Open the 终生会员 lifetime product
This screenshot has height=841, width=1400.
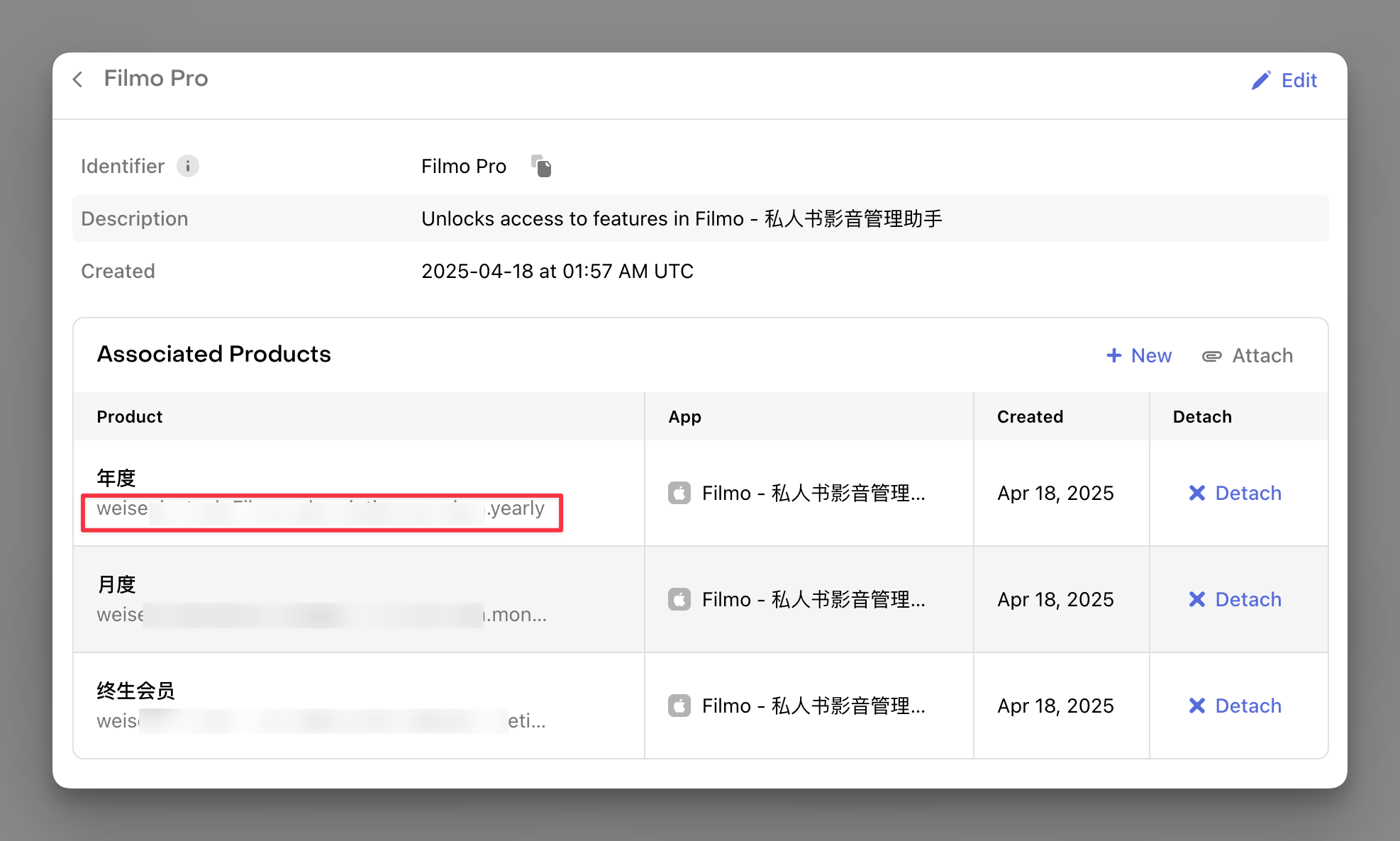pos(135,691)
